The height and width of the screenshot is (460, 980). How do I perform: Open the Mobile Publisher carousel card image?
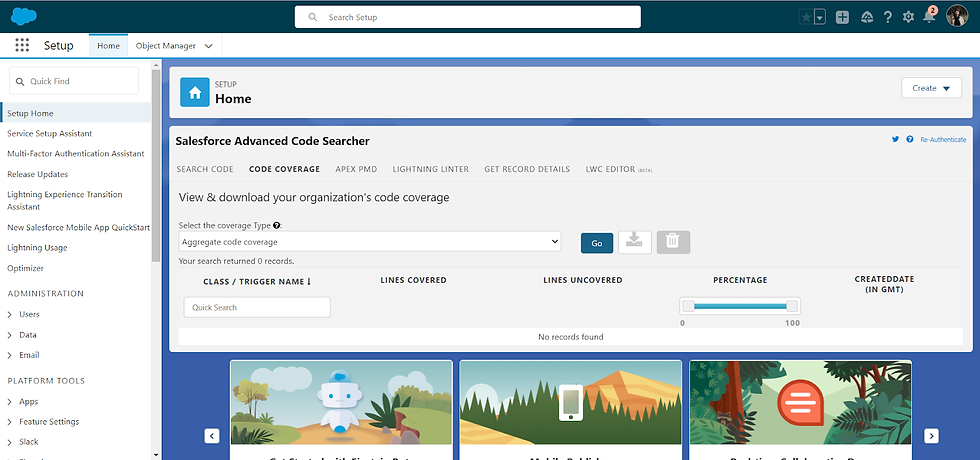tap(571, 403)
